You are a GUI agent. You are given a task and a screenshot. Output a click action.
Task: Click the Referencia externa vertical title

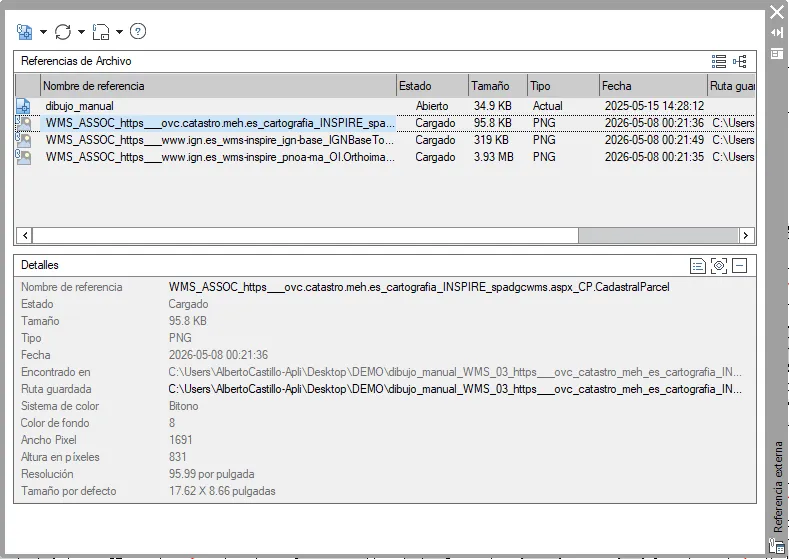click(778, 487)
